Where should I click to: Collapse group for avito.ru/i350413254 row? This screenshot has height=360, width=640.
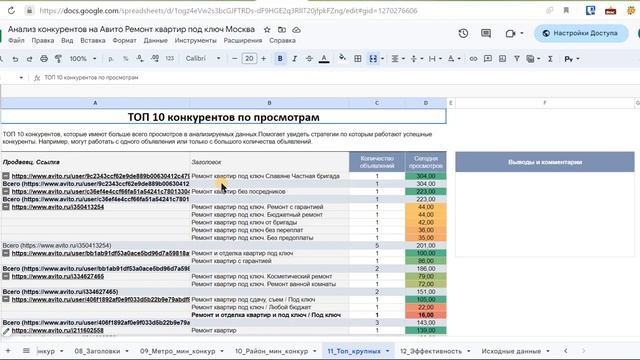pos(6,207)
